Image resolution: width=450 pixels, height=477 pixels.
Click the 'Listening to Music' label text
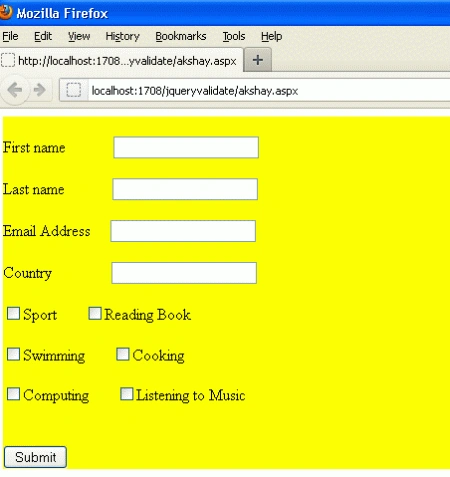tap(191, 396)
